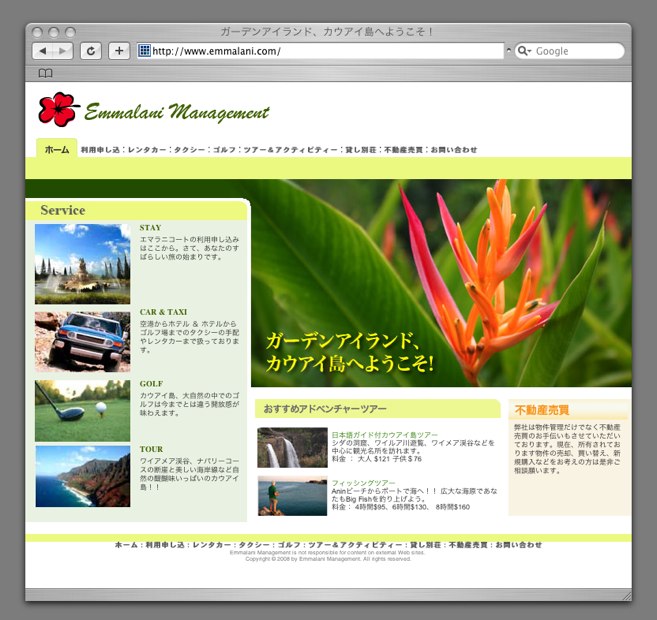
Task: Click the red hibiscus logo
Action: tap(58, 109)
